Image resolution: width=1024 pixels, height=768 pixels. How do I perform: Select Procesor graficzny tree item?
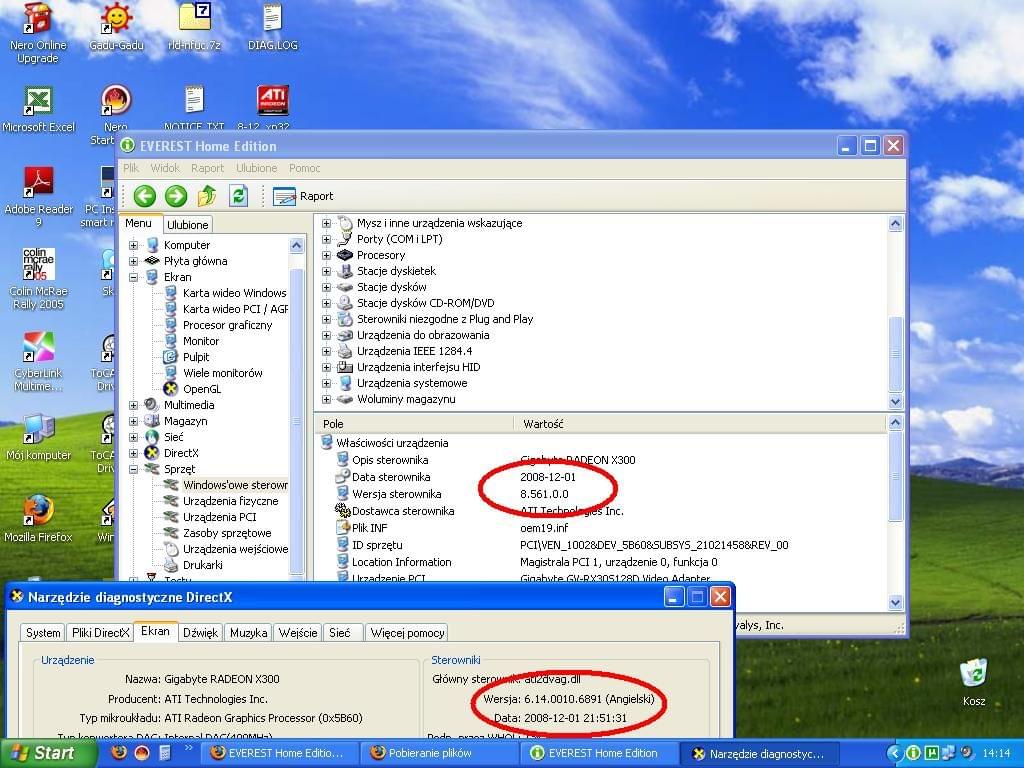[x=227, y=325]
